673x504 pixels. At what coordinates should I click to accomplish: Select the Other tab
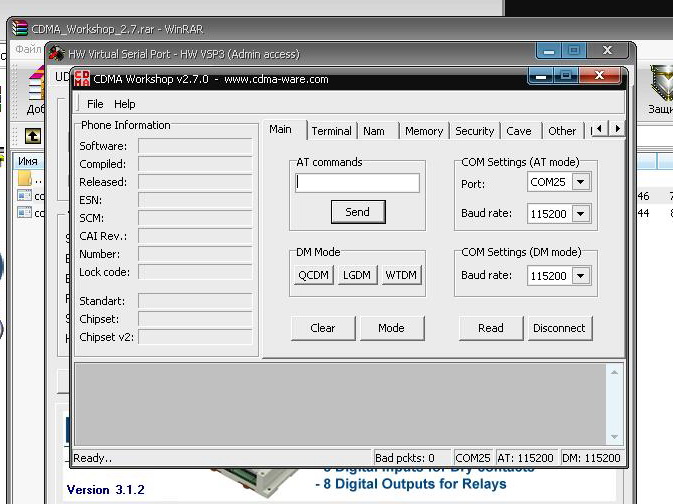pos(562,131)
